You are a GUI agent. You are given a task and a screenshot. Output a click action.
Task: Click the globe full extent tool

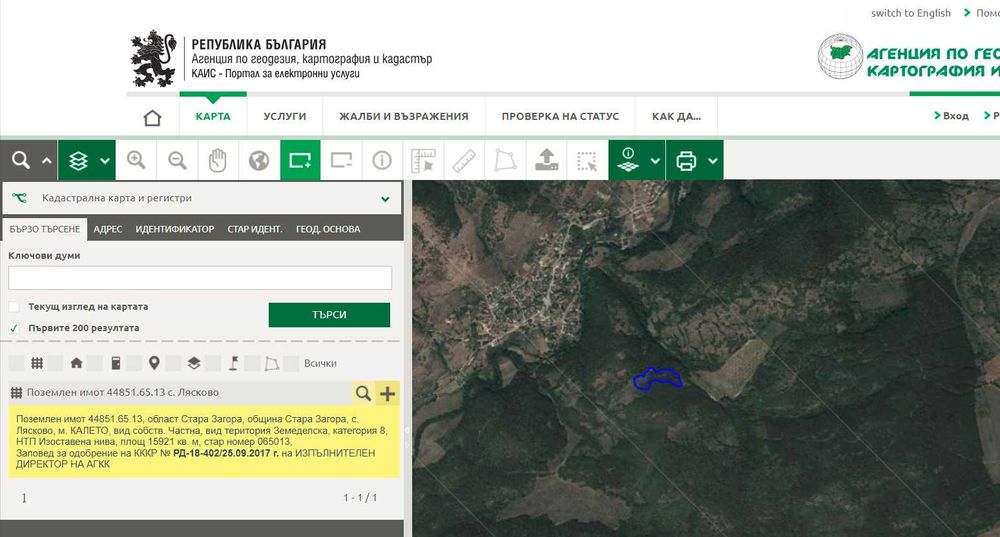pos(259,160)
